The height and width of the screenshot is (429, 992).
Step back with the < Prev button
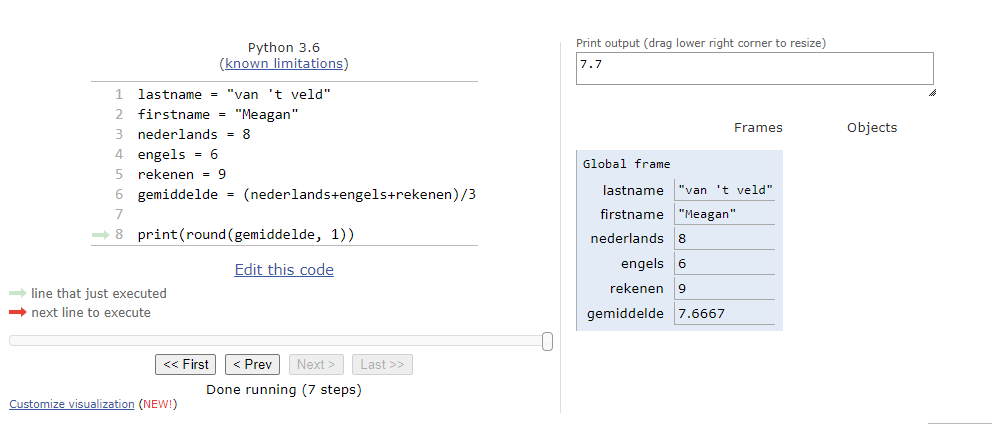click(252, 365)
